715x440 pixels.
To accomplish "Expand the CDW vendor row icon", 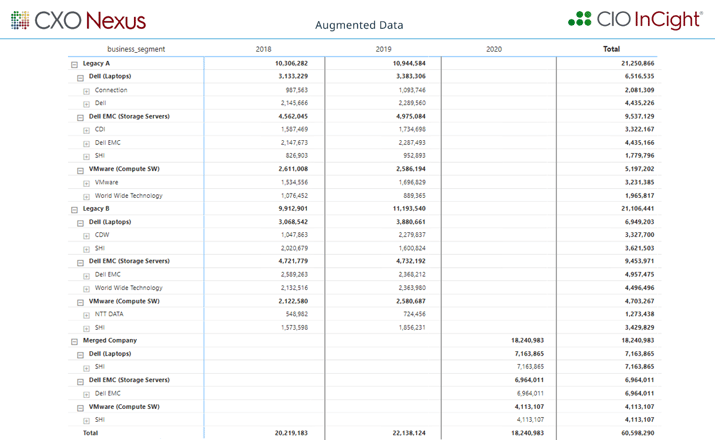I will pos(87,236).
